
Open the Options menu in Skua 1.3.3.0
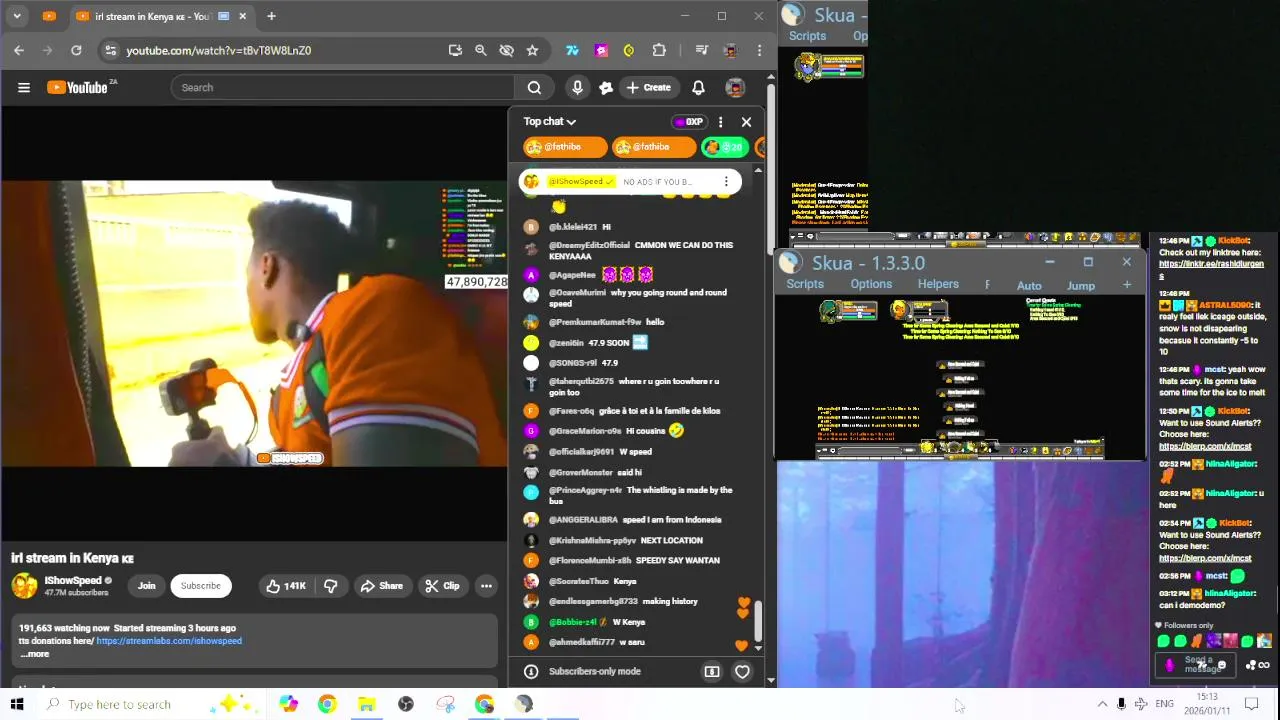point(871,284)
